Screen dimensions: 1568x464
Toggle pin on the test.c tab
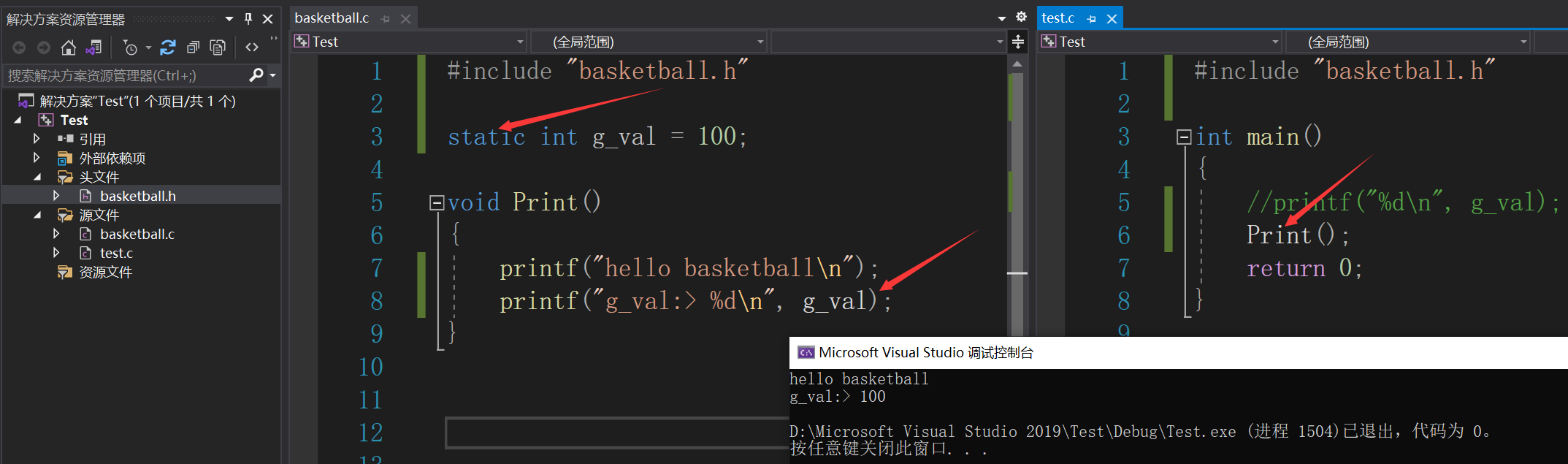pos(1092,19)
